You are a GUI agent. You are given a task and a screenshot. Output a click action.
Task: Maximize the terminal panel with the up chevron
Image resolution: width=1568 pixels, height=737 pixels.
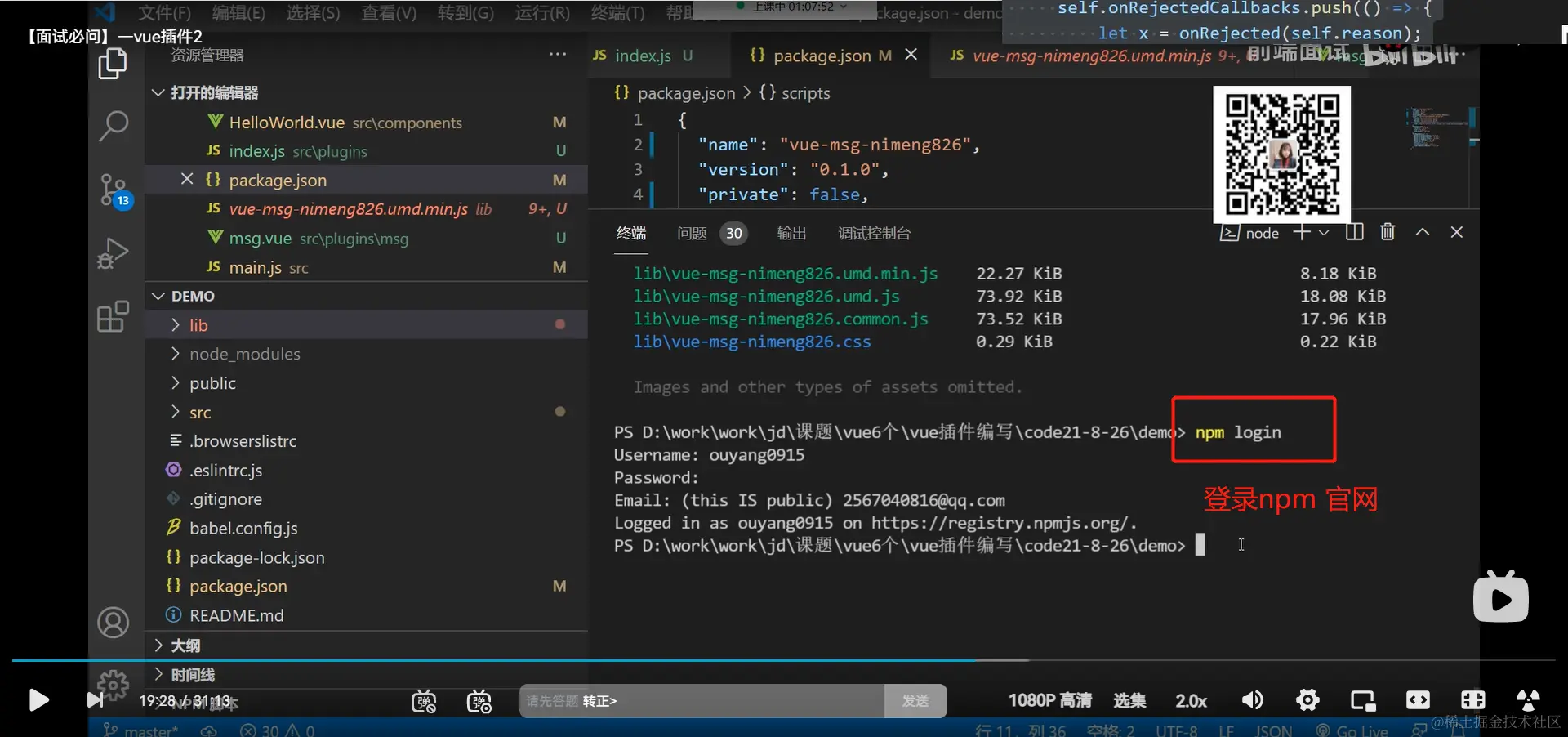(x=1423, y=233)
